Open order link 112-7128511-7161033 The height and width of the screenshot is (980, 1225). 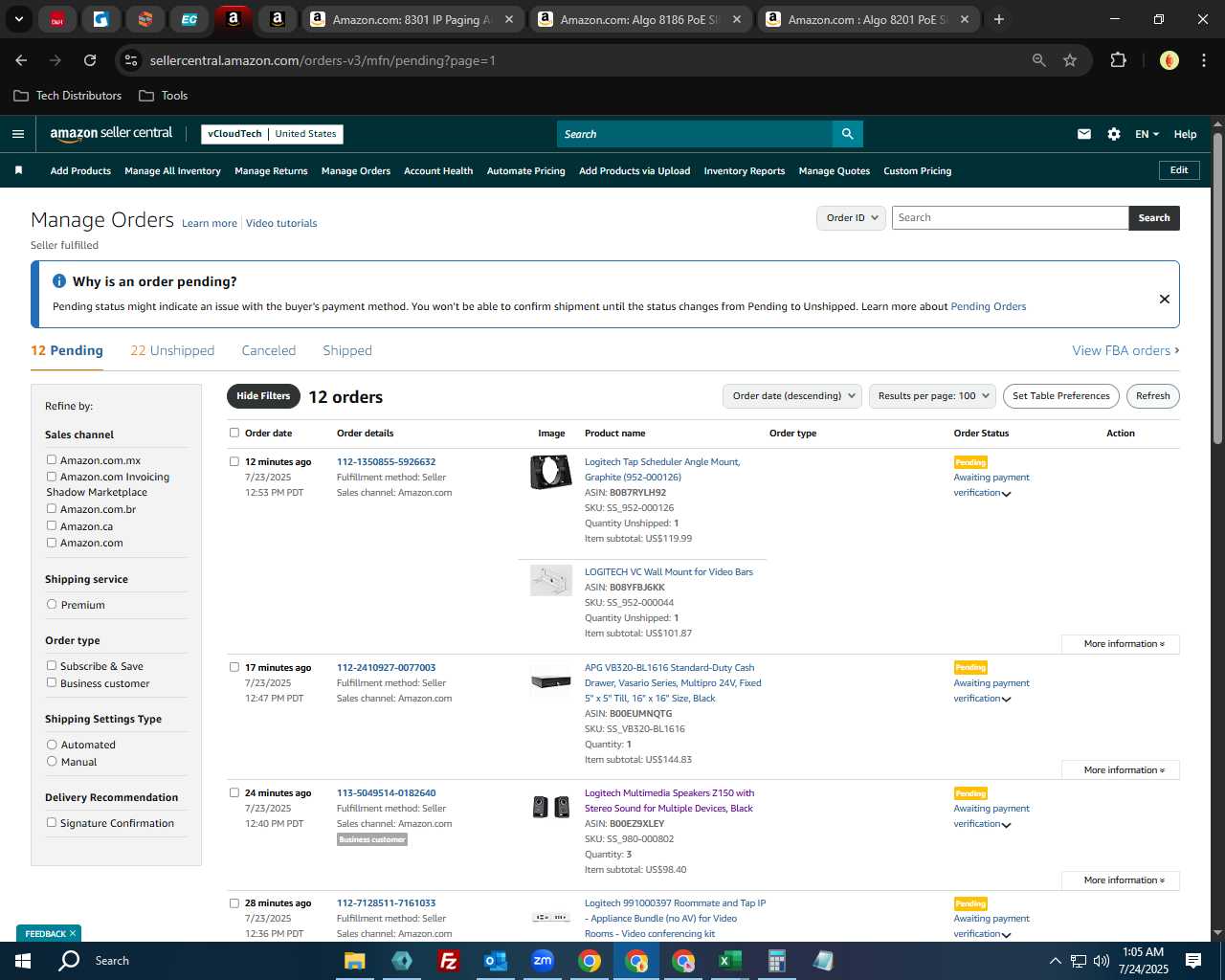point(386,903)
